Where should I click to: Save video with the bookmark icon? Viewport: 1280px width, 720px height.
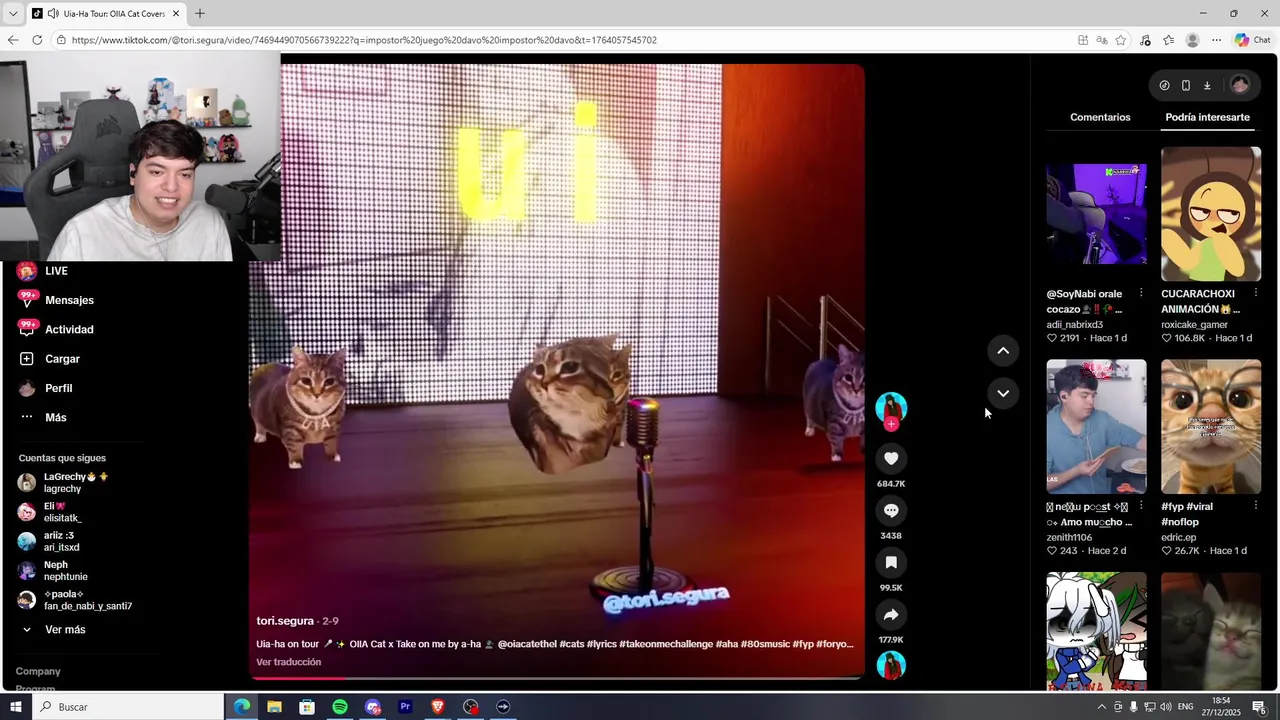pos(891,562)
